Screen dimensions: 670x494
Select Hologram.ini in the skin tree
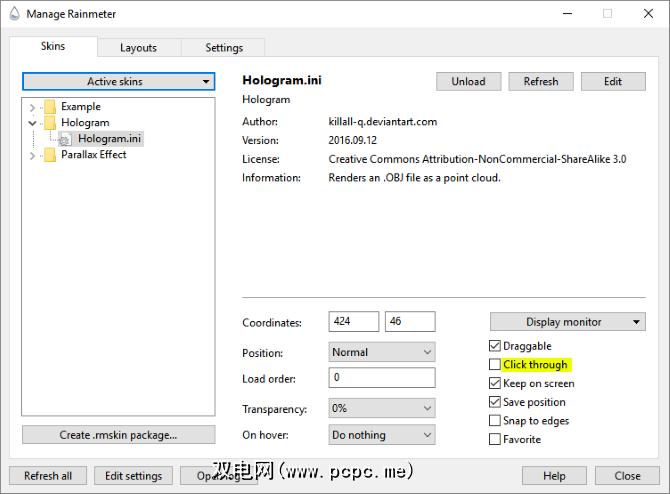point(109,138)
